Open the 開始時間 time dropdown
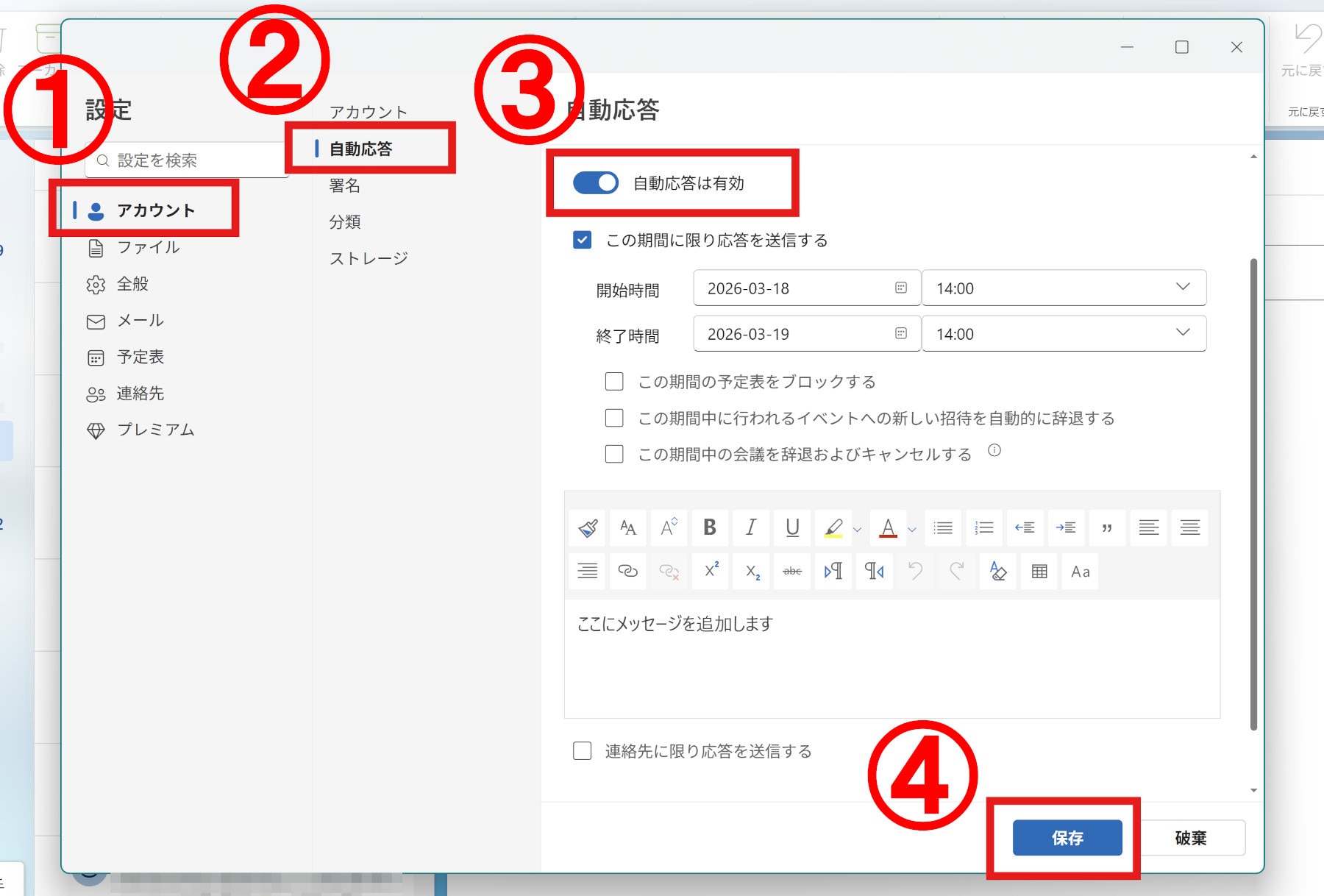Viewport: 1324px width, 896px height. click(1063, 288)
